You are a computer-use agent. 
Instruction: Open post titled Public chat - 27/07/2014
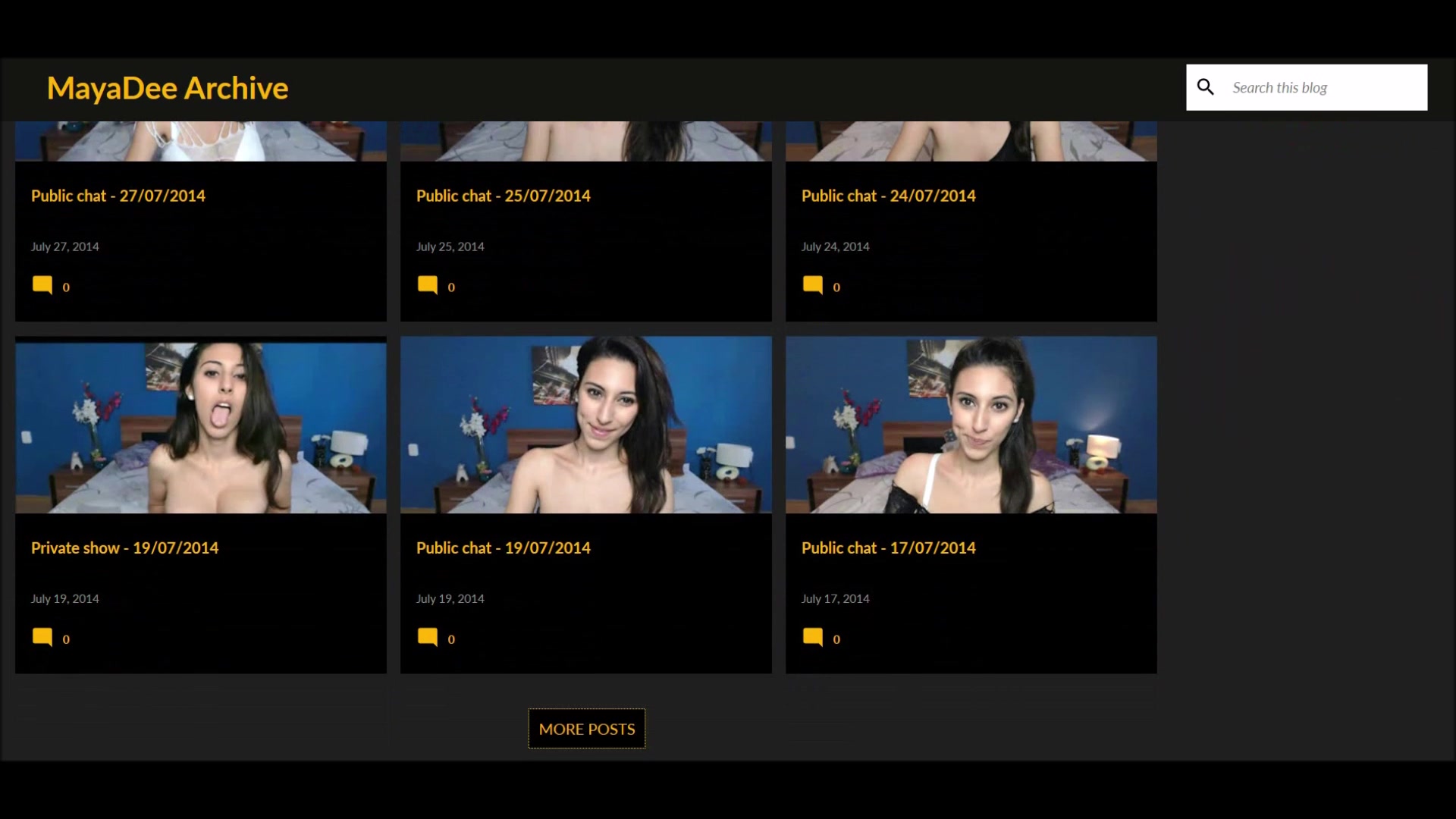(x=118, y=196)
